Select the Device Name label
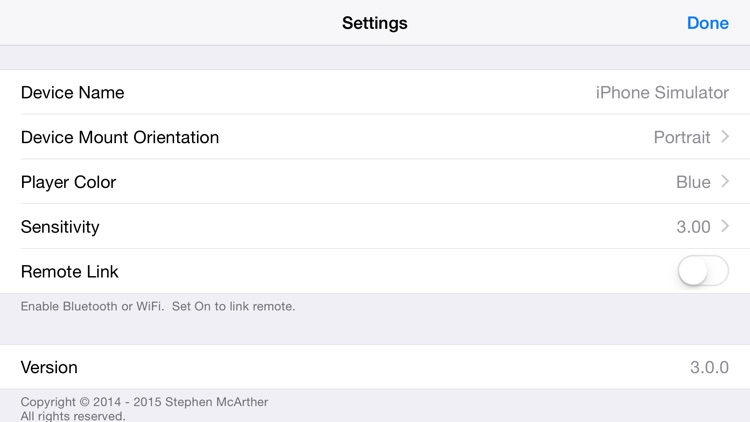 [73, 93]
